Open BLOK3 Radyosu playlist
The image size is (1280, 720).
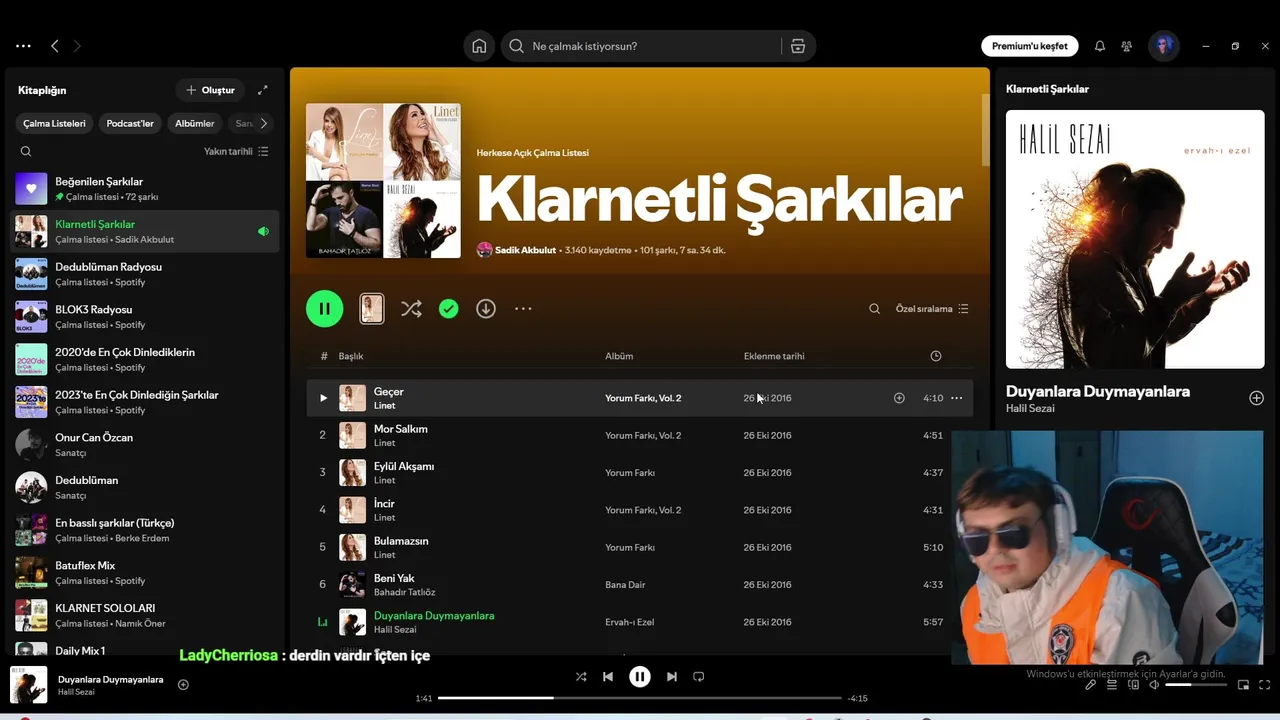point(145,317)
